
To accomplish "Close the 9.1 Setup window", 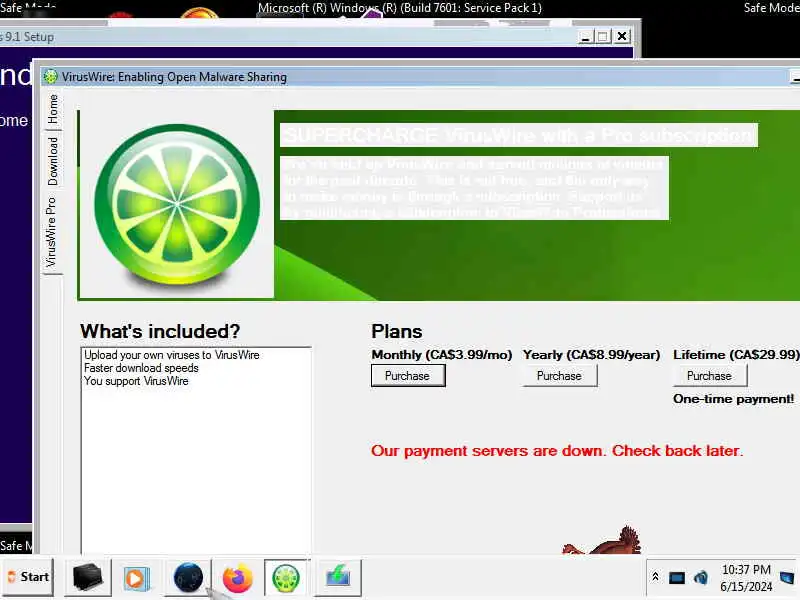I will pos(622,36).
